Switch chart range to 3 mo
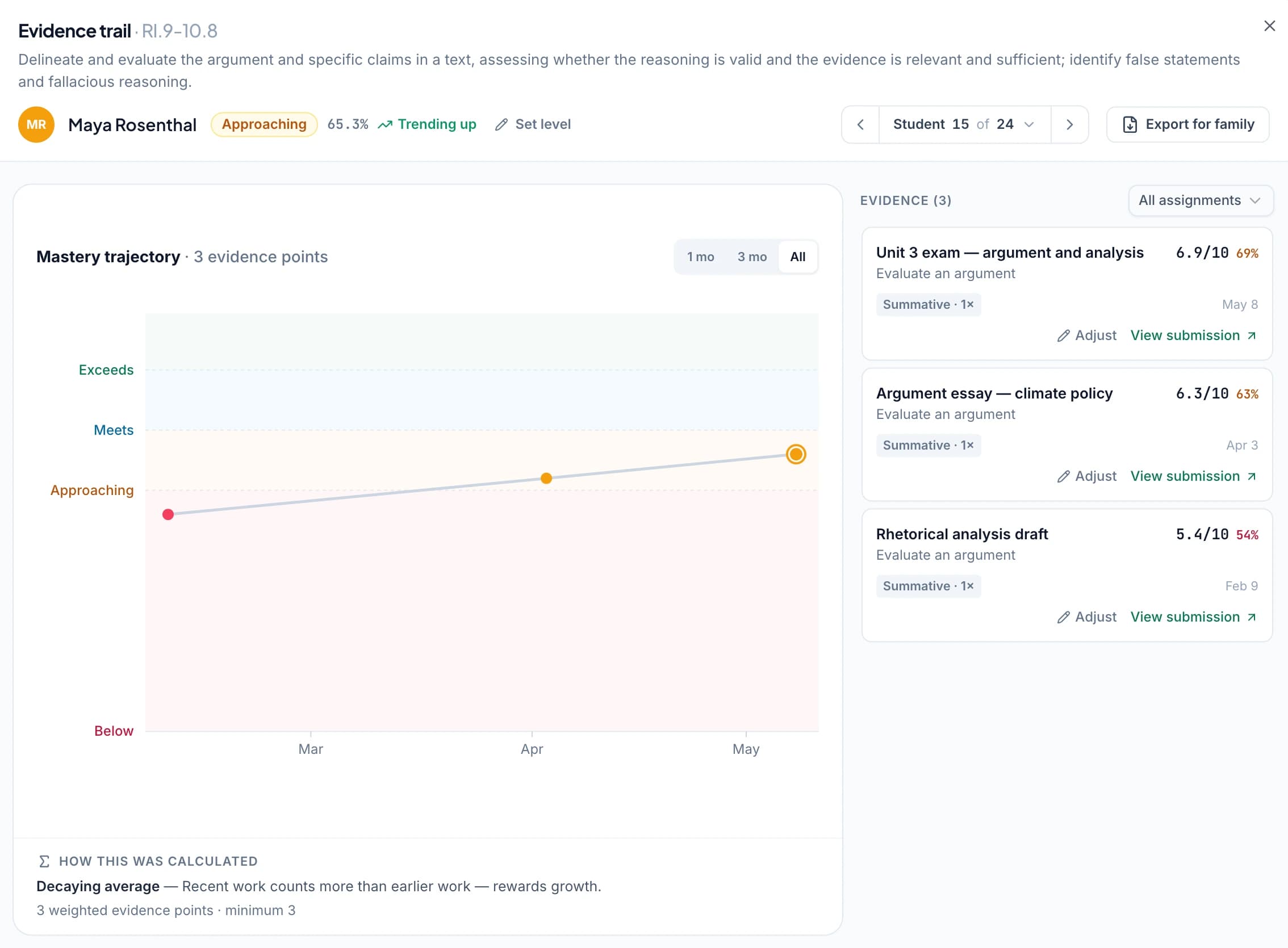The width and height of the screenshot is (1288, 948). pos(751,257)
